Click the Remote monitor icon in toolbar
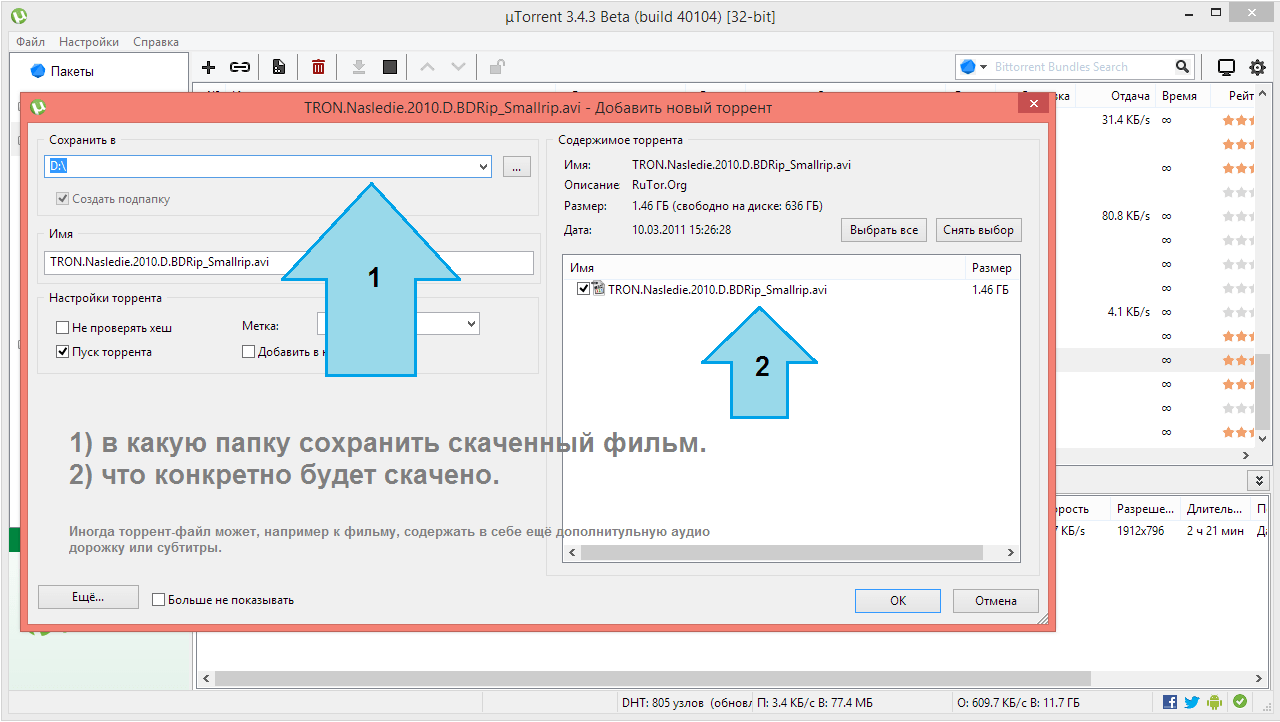This screenshot has width=1280, height=722. click(1226, 67)
